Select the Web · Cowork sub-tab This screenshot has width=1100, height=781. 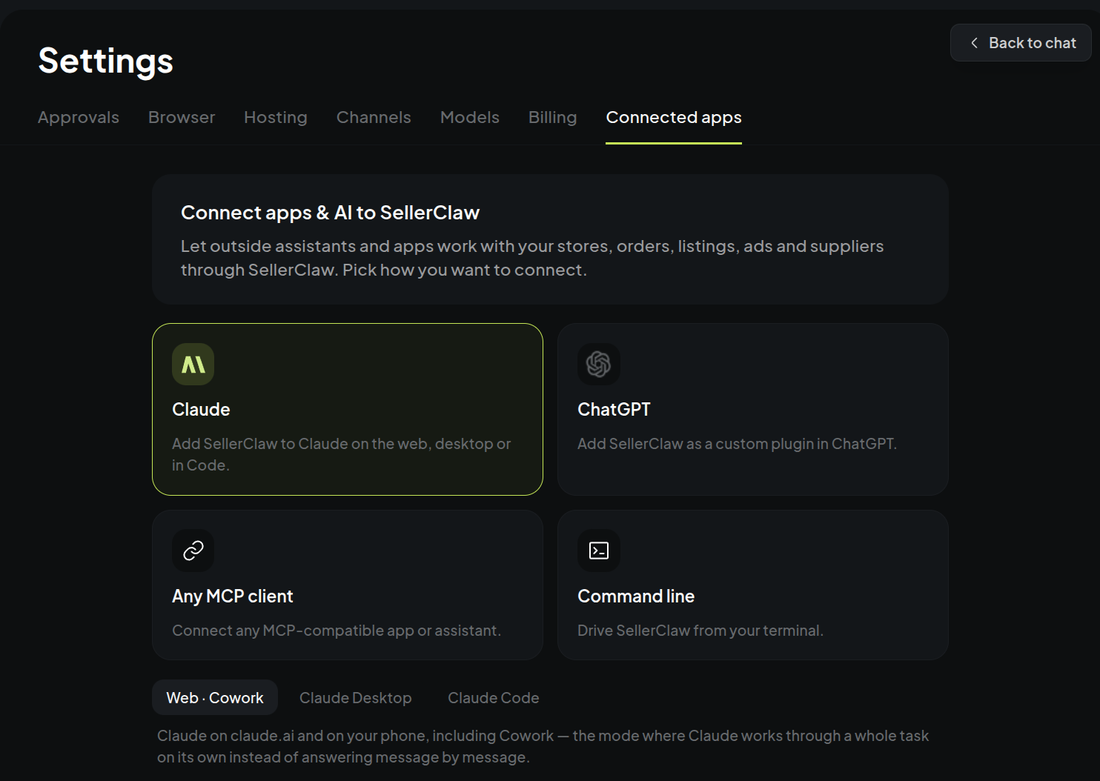215,697
